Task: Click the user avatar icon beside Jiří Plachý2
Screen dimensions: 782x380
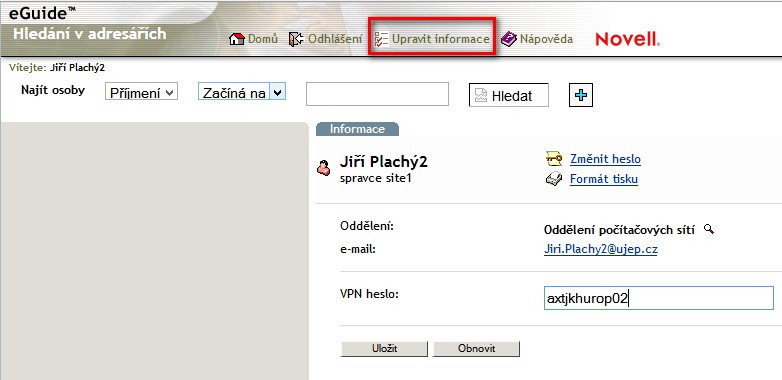Action: point(324,168)
